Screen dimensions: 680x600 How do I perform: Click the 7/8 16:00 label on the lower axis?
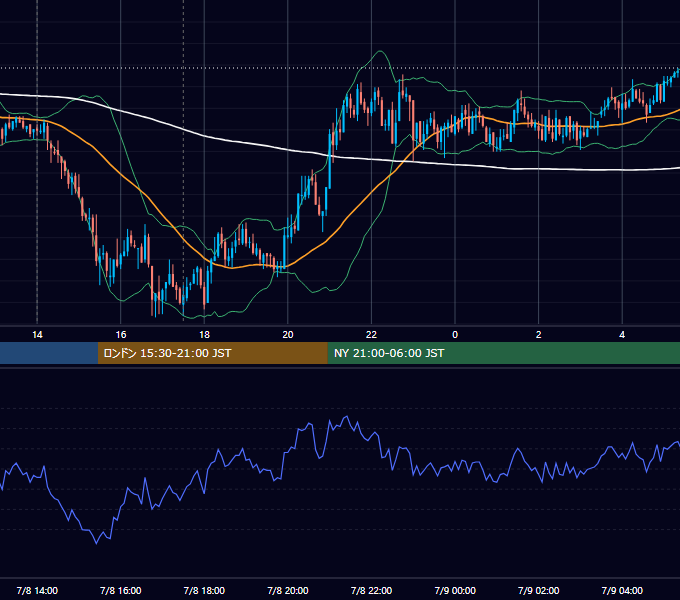point(121,590)
